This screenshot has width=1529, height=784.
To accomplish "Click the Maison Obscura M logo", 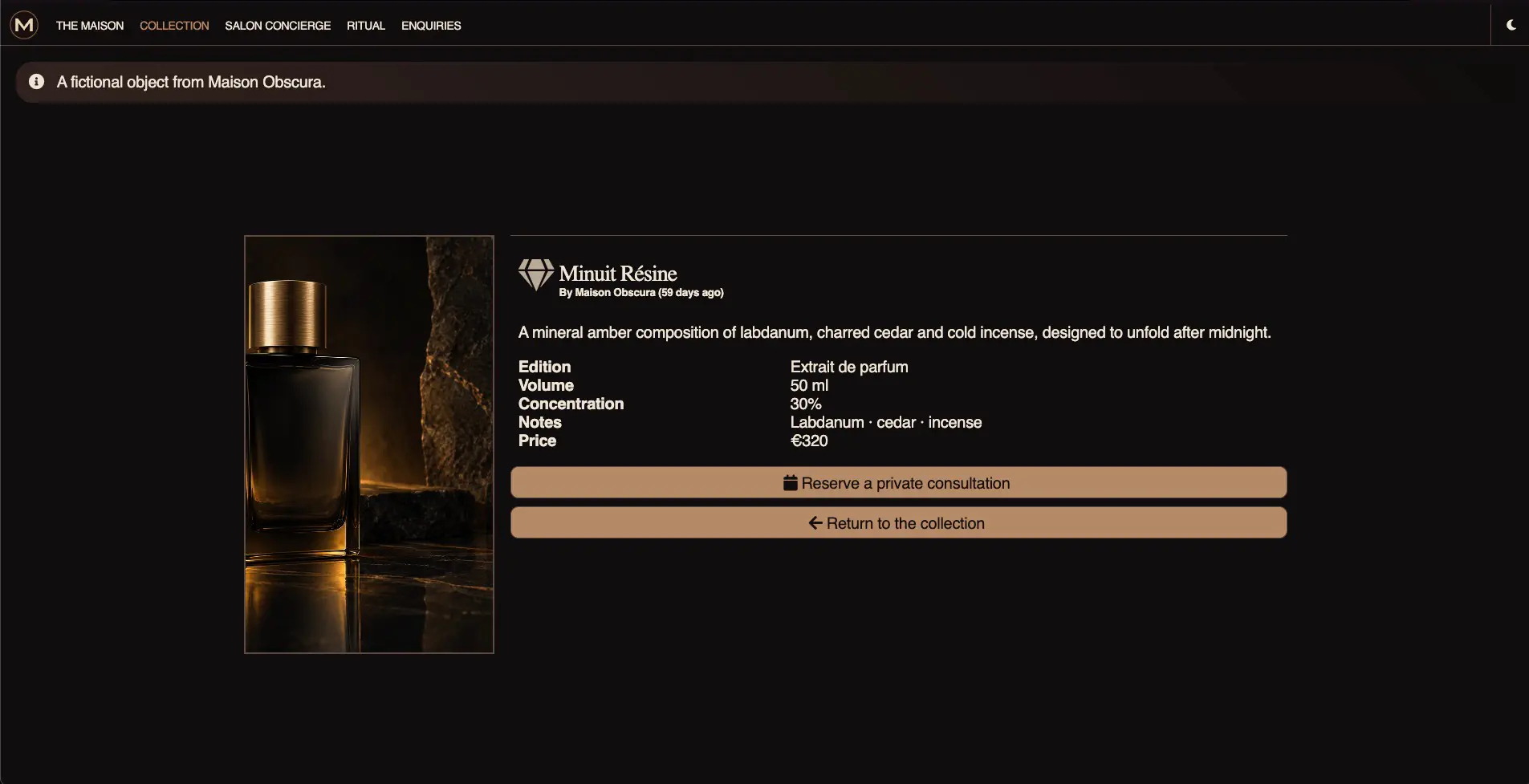I will (x=24, y=25).
